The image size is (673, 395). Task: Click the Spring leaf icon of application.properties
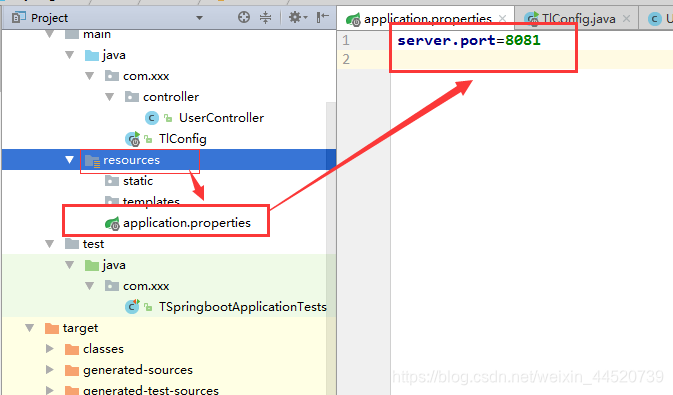(x=112, y=223)
